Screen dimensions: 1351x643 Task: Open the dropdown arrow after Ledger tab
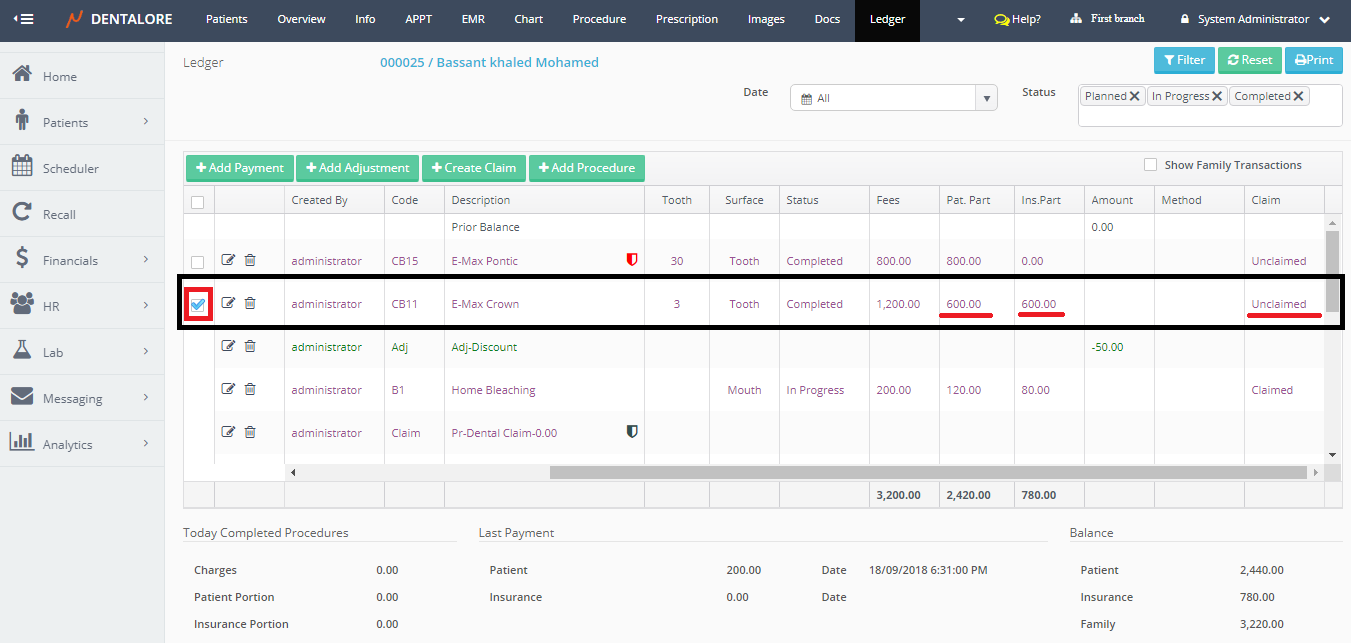coord(961,20)
